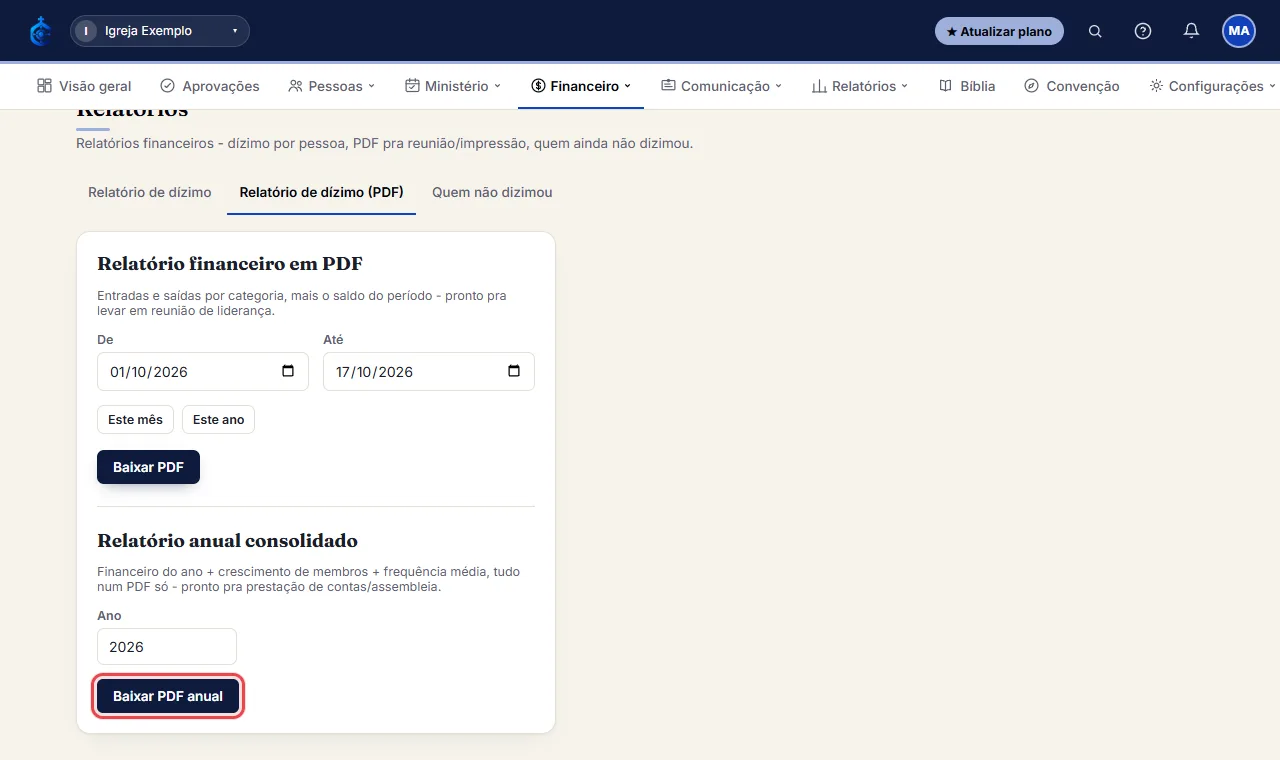Switch to Relatório de dízimo tab

pyautogui.click(x=150, y=192)
